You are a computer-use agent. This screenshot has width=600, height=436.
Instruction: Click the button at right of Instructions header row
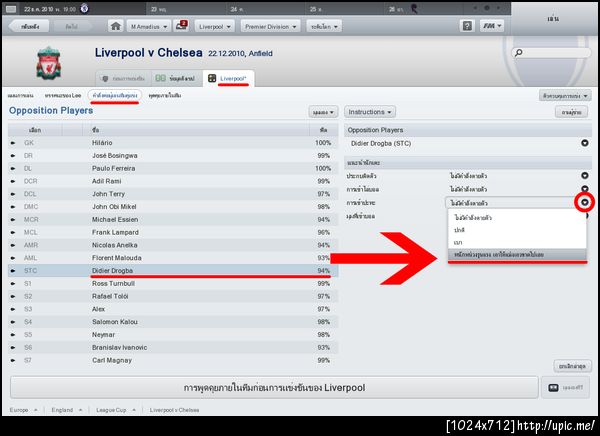click(x=571, y=112)
